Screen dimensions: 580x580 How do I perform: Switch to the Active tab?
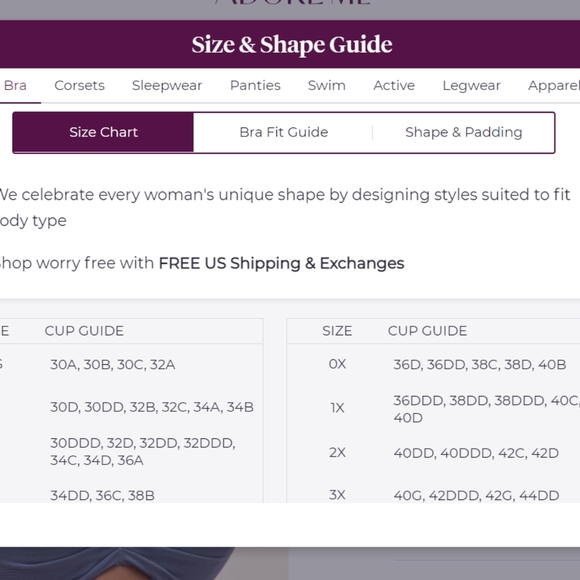pos(394,85)
